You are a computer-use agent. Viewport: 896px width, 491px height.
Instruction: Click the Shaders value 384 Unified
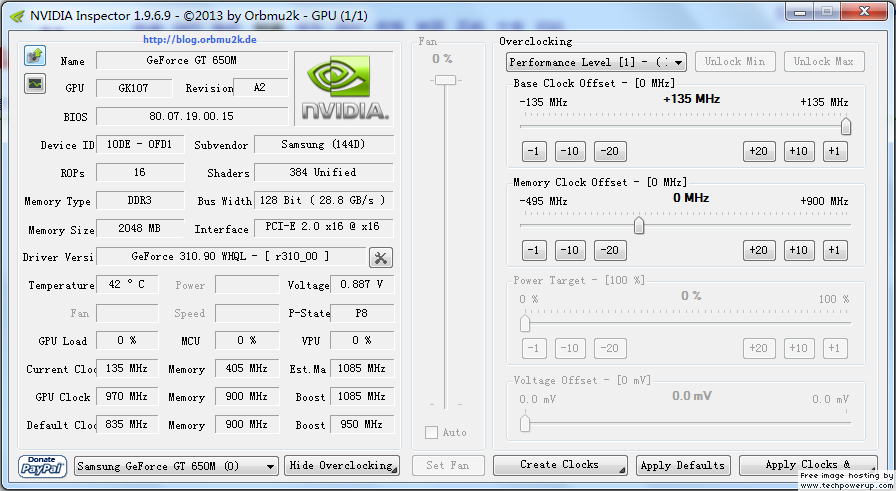(323, 173)
